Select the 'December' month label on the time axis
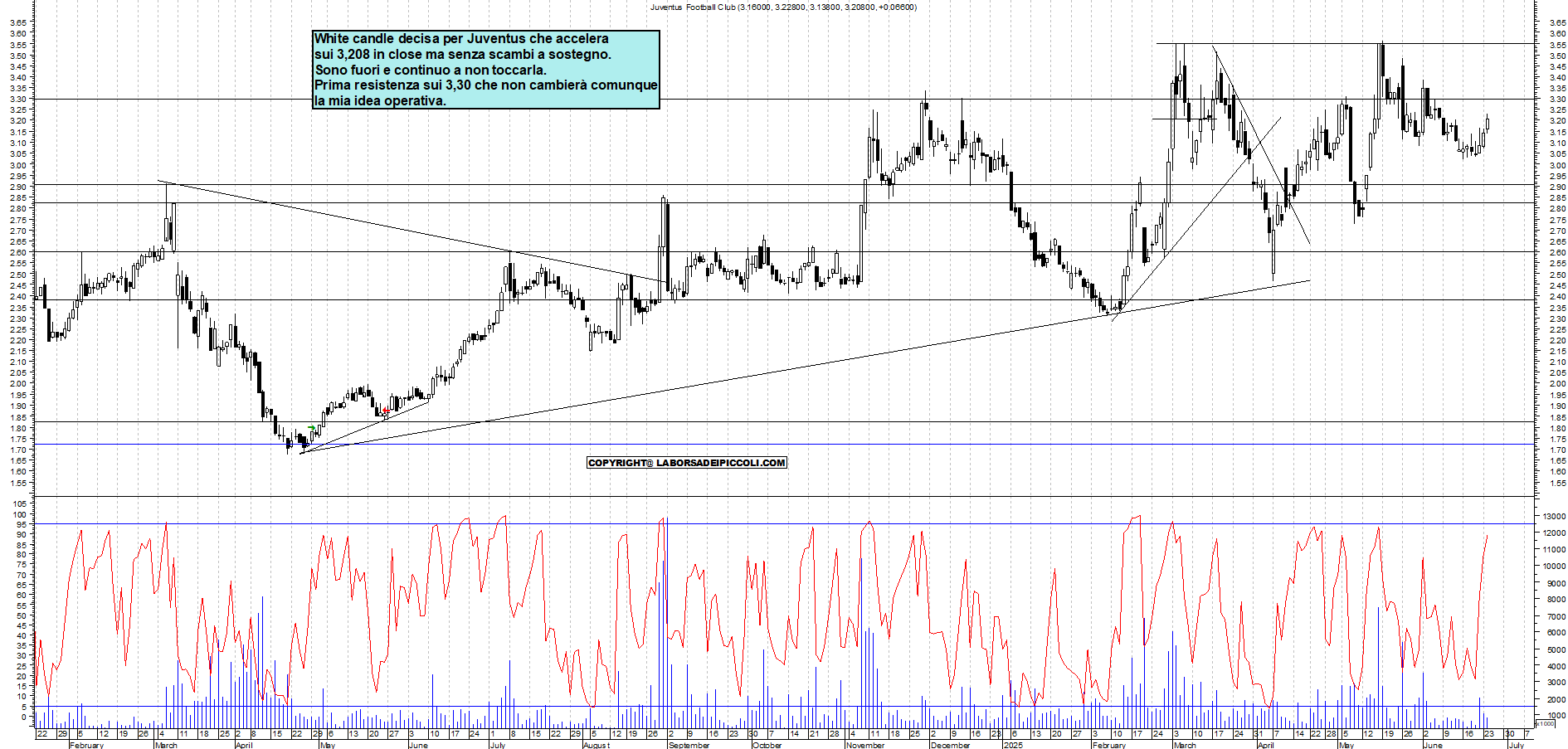The image size is (1568, 749). tap(950, 745)
